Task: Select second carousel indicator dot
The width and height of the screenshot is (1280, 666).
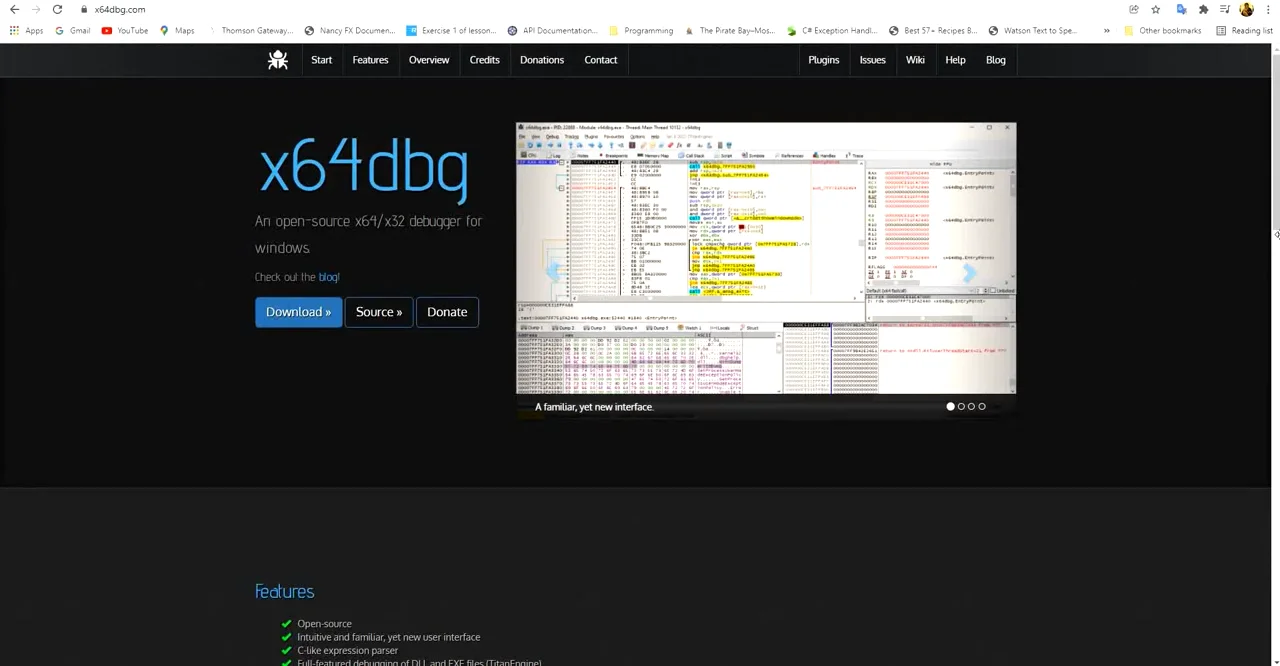Action: tap(961, 407)
